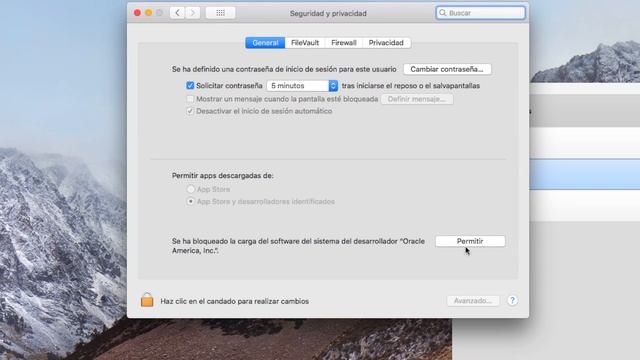Show all preferences via grid icon
Screen dimensions: 640x360
click(220, 13)
